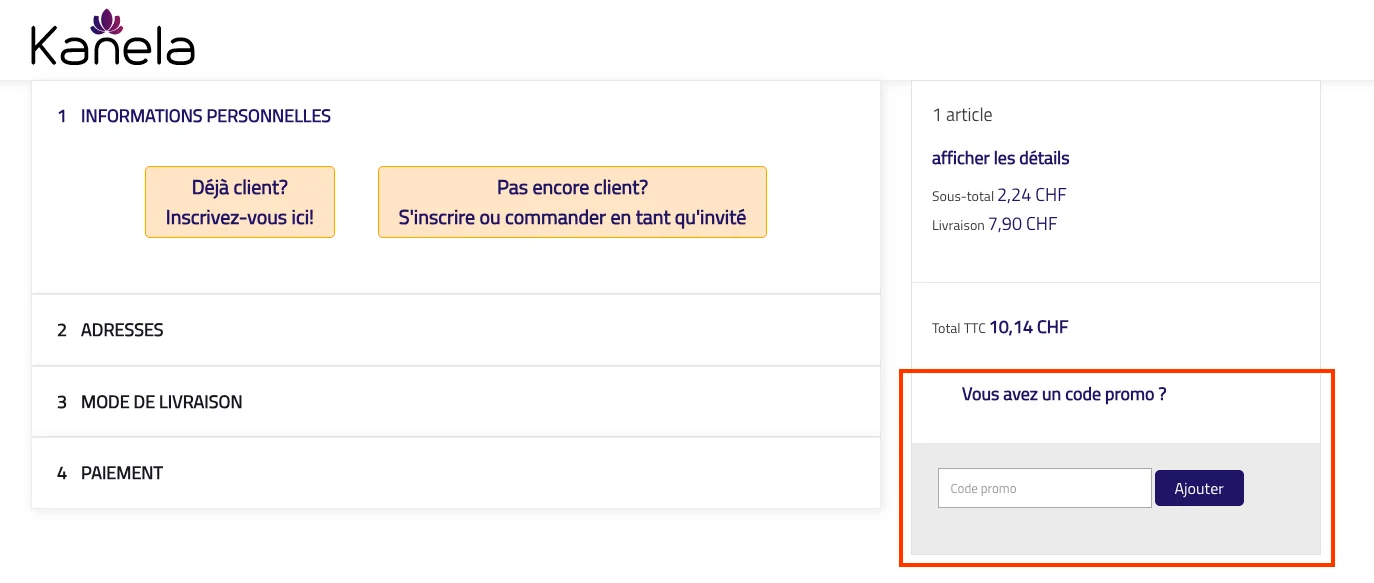This screenshot has width=1374, height=583.
Task: Show order details via "afficher les détails"
Action: coord(1000,158)
